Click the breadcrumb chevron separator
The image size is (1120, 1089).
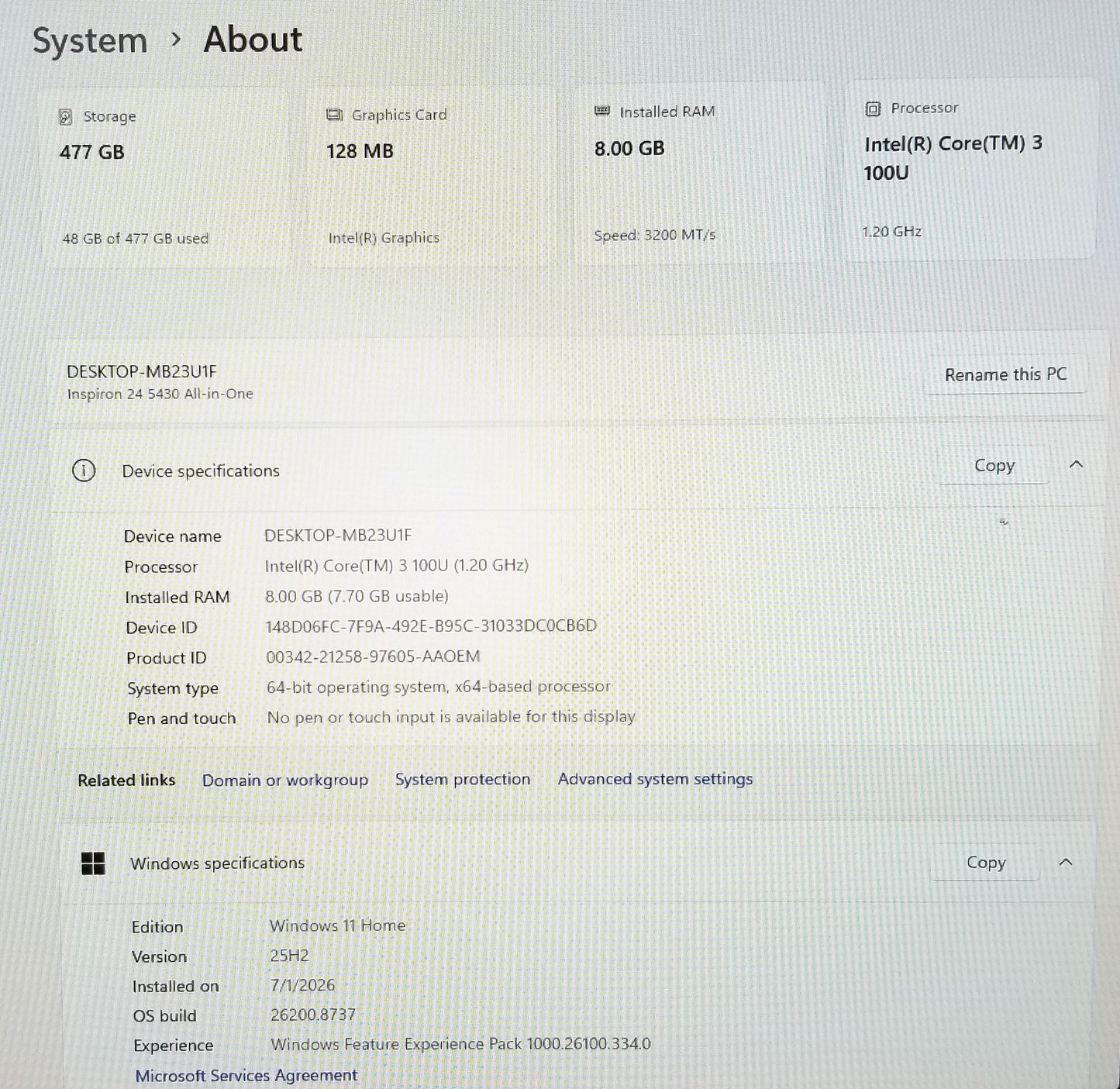click(x=176, y=39)
